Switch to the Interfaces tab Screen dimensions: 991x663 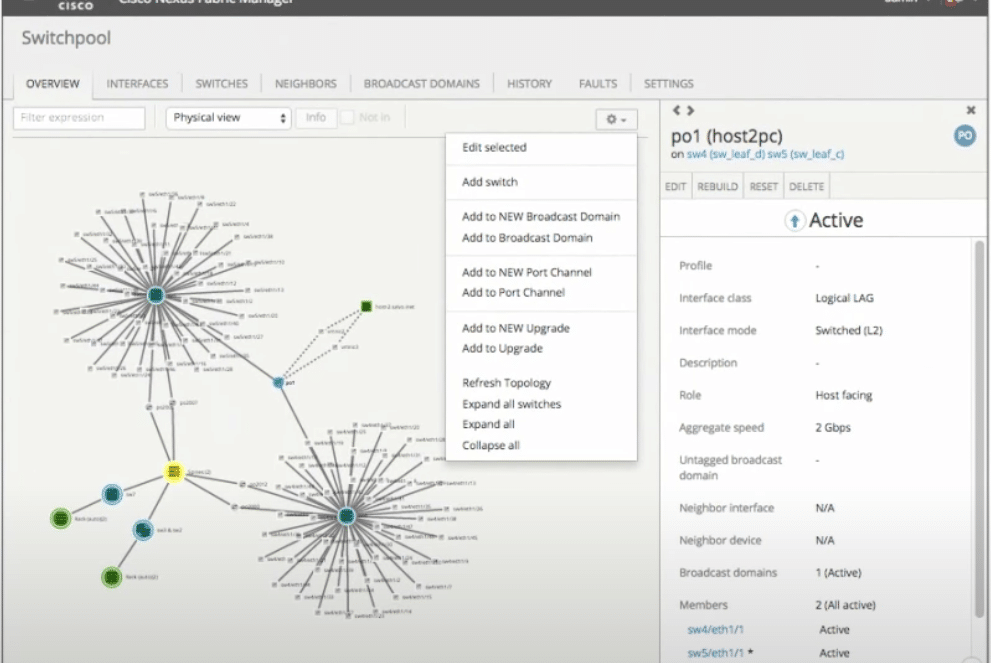point(137,84)
